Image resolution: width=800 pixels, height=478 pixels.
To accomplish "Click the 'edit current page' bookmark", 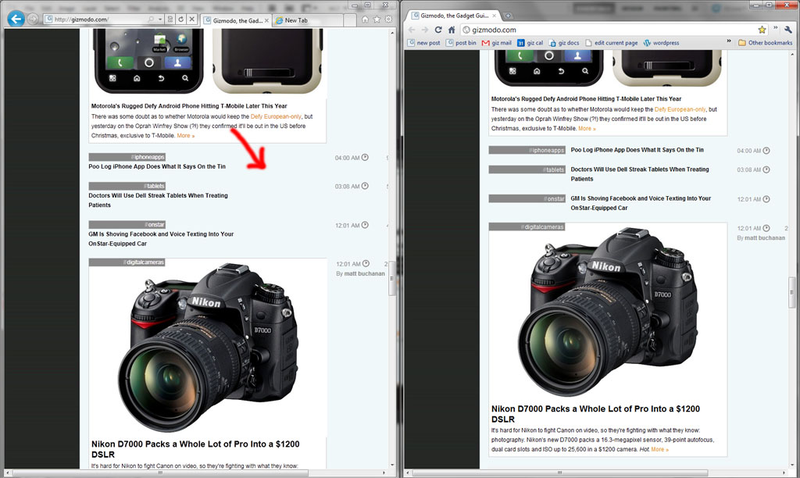I will [611, 43].
